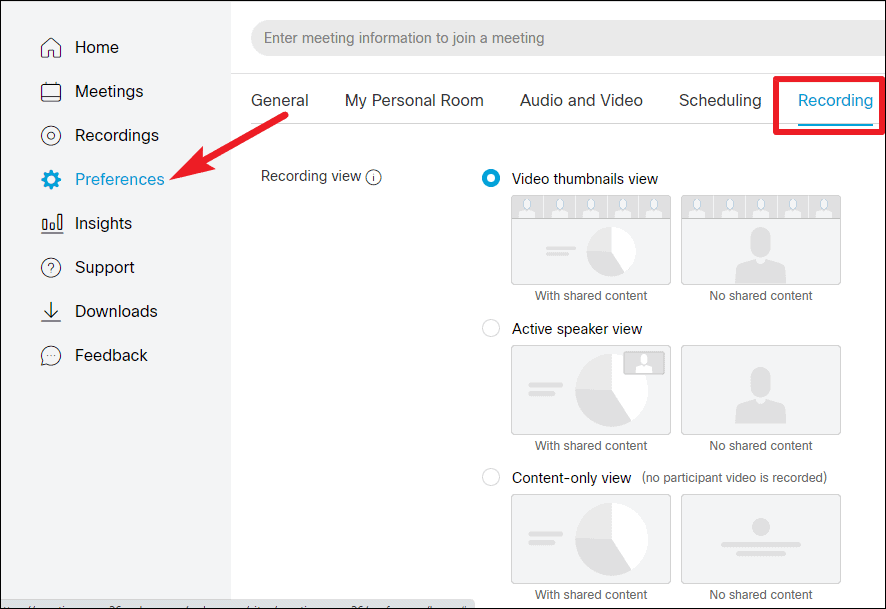Click the Downloads arrow icon
The image size is (886, 609).
pos(51,312)
